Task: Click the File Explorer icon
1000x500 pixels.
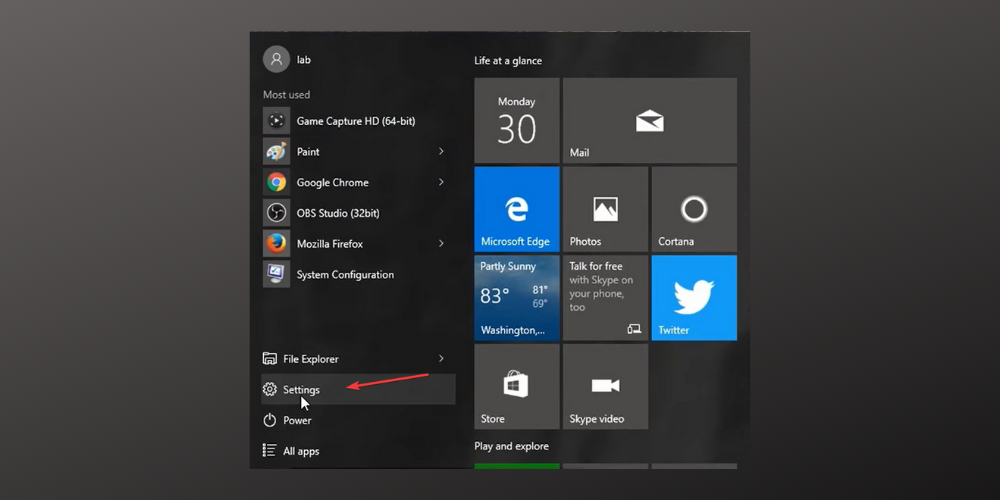Action: pyautogui.click(x=270, y=358)
